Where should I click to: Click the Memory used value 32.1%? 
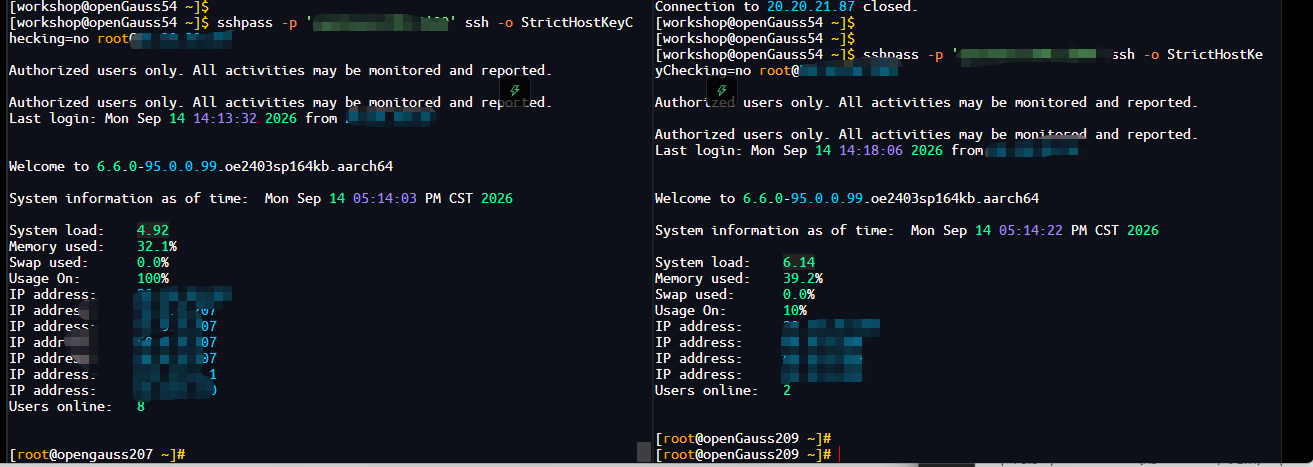click(156, 246)
